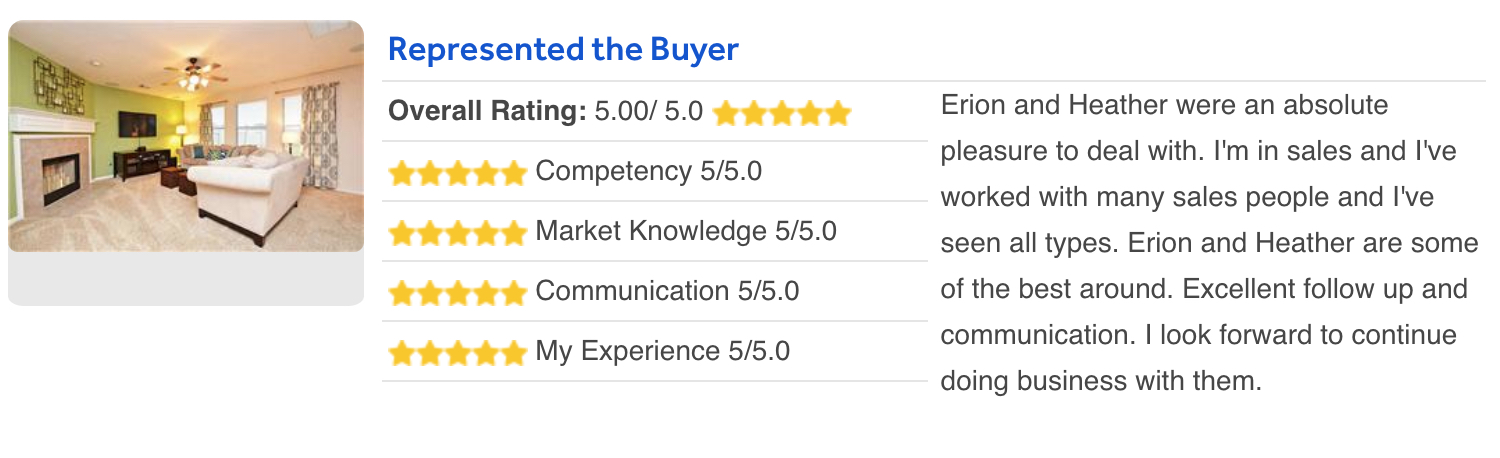Select the Competency 5/5.0 text
This screenshot has width=1500, height=458.
[x=649, y=171]
